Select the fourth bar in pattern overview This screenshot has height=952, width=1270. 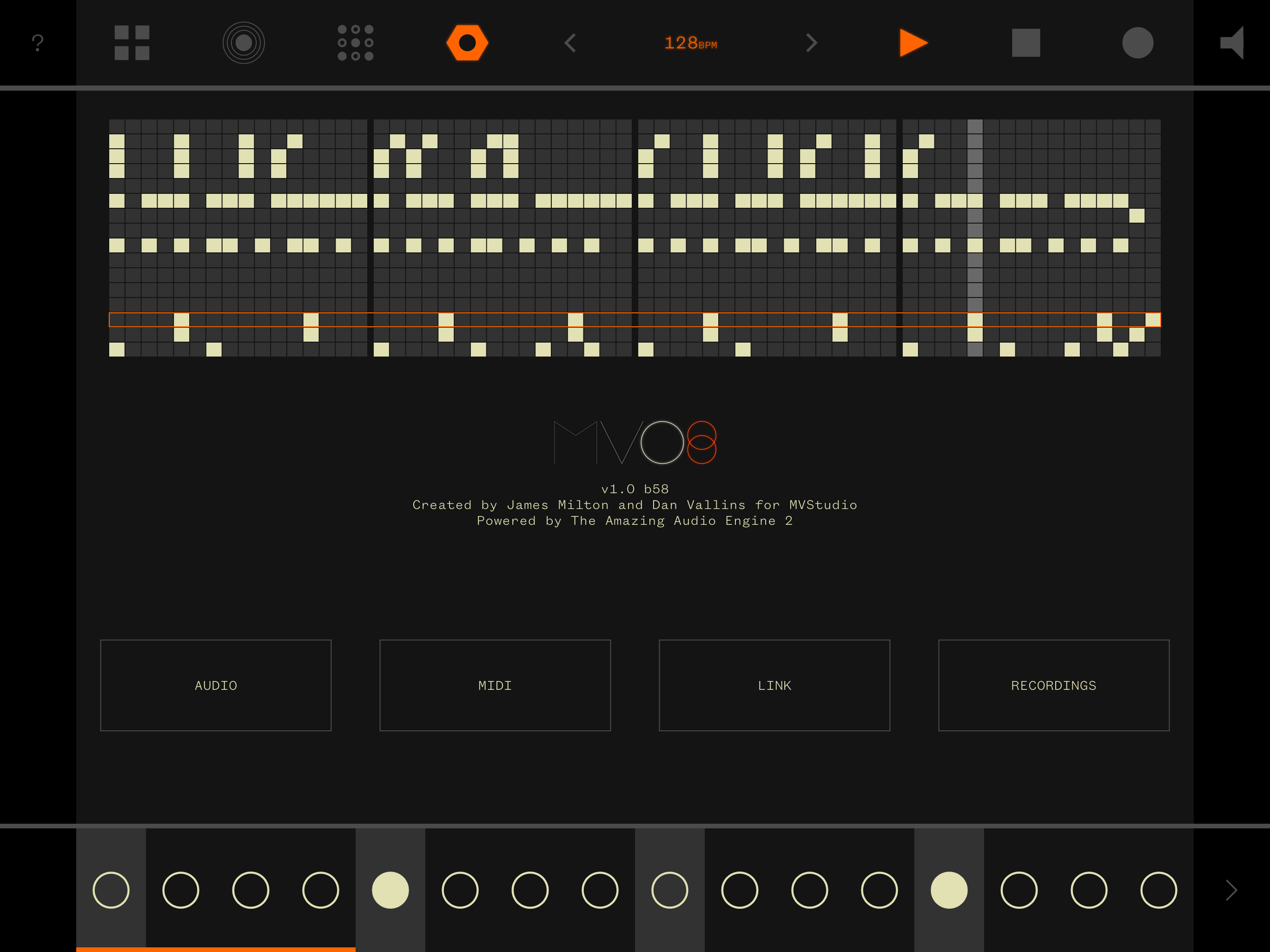pyautogui.click(x=1032, y=238)
